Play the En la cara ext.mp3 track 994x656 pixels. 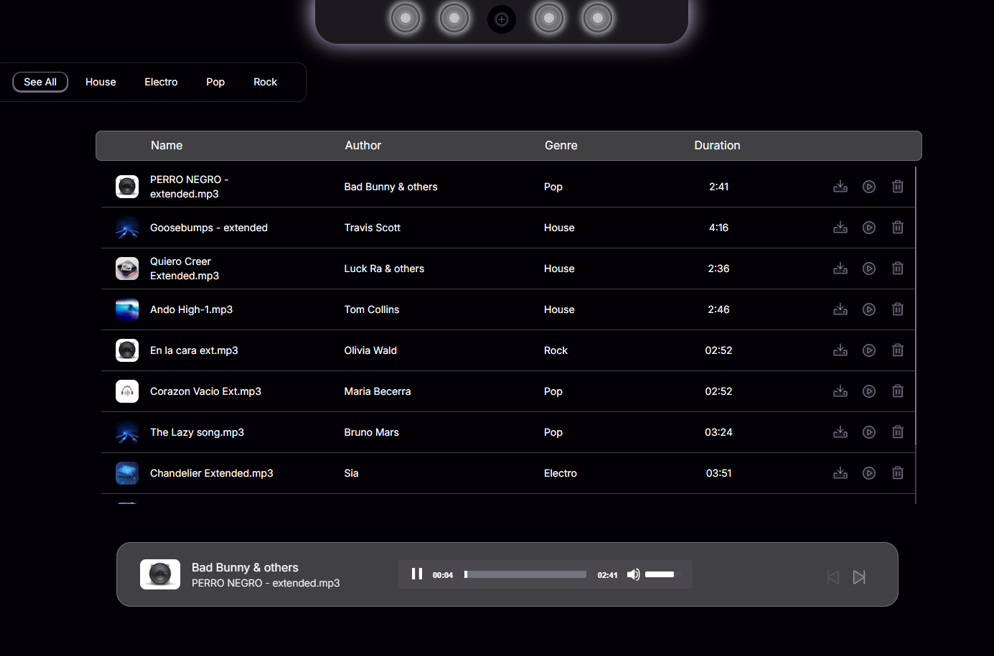click(x=869, y=351)
